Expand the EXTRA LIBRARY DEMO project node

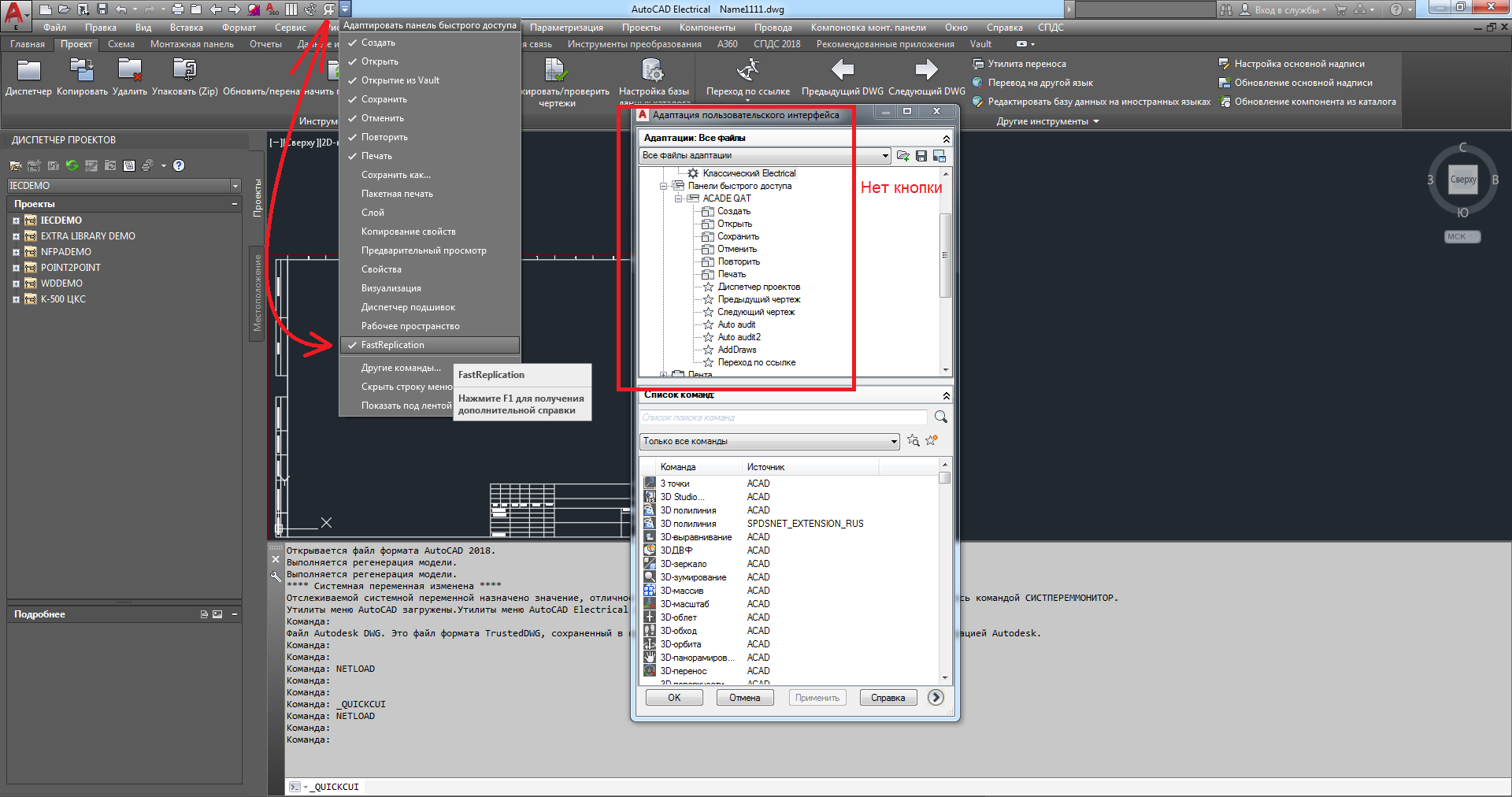pos(16,236)
